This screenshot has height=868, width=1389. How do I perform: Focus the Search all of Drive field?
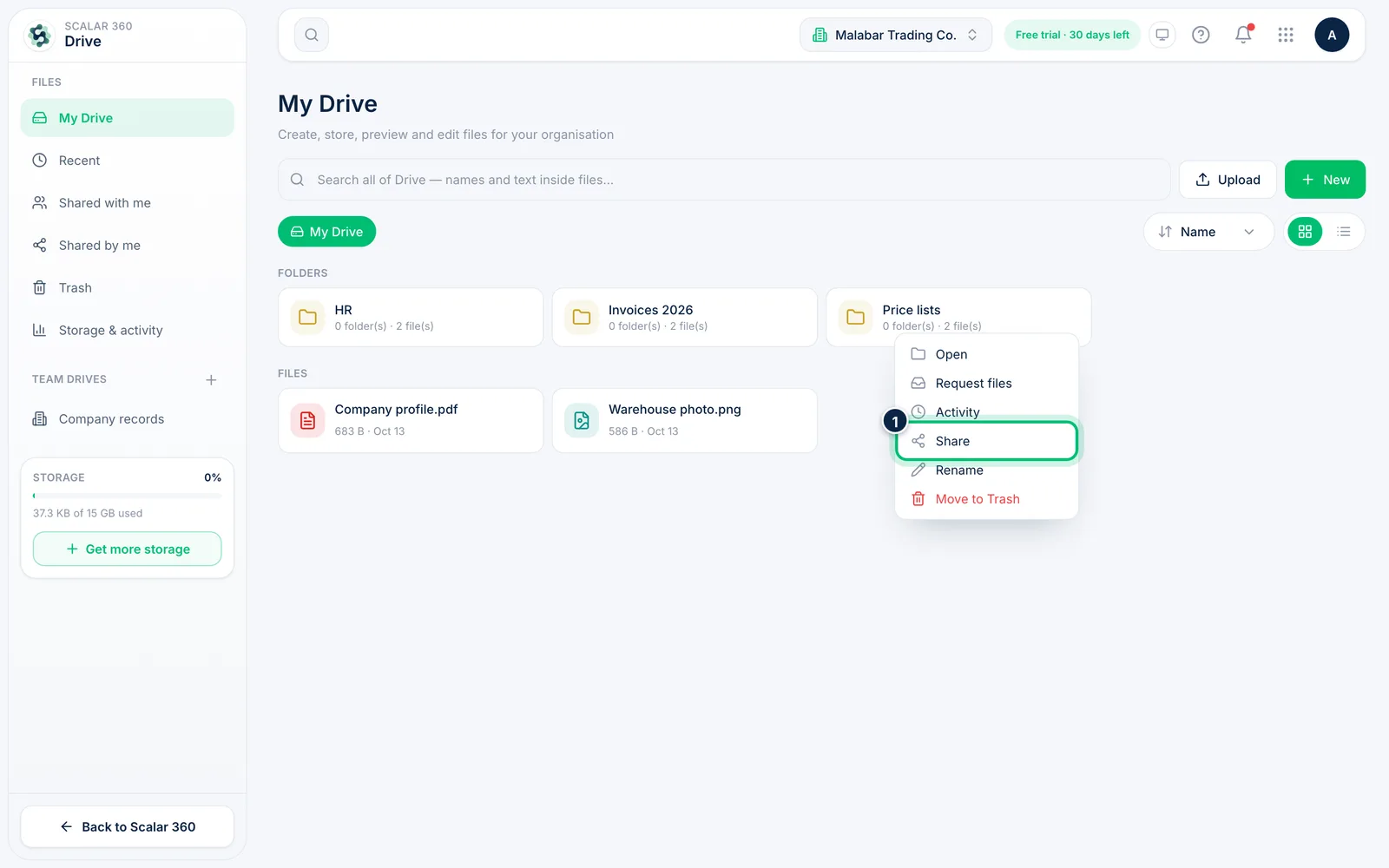[x=724, y=180]
